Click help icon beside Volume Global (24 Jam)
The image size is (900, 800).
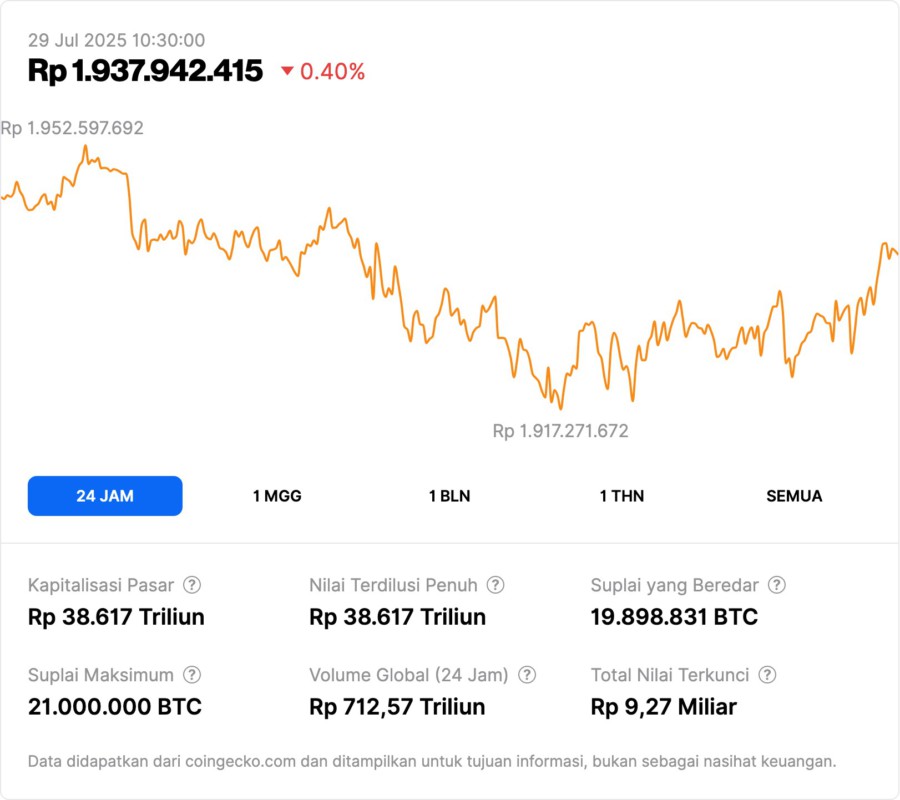[x=527, y=675]
